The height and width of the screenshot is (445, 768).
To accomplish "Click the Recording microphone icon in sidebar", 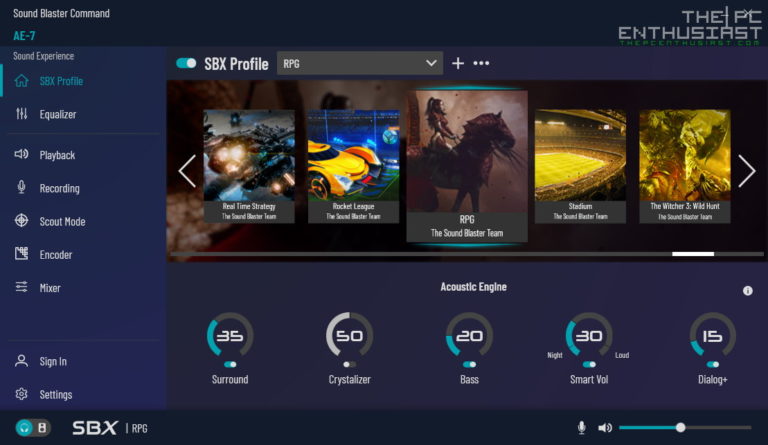I will (x=21, y=188).
